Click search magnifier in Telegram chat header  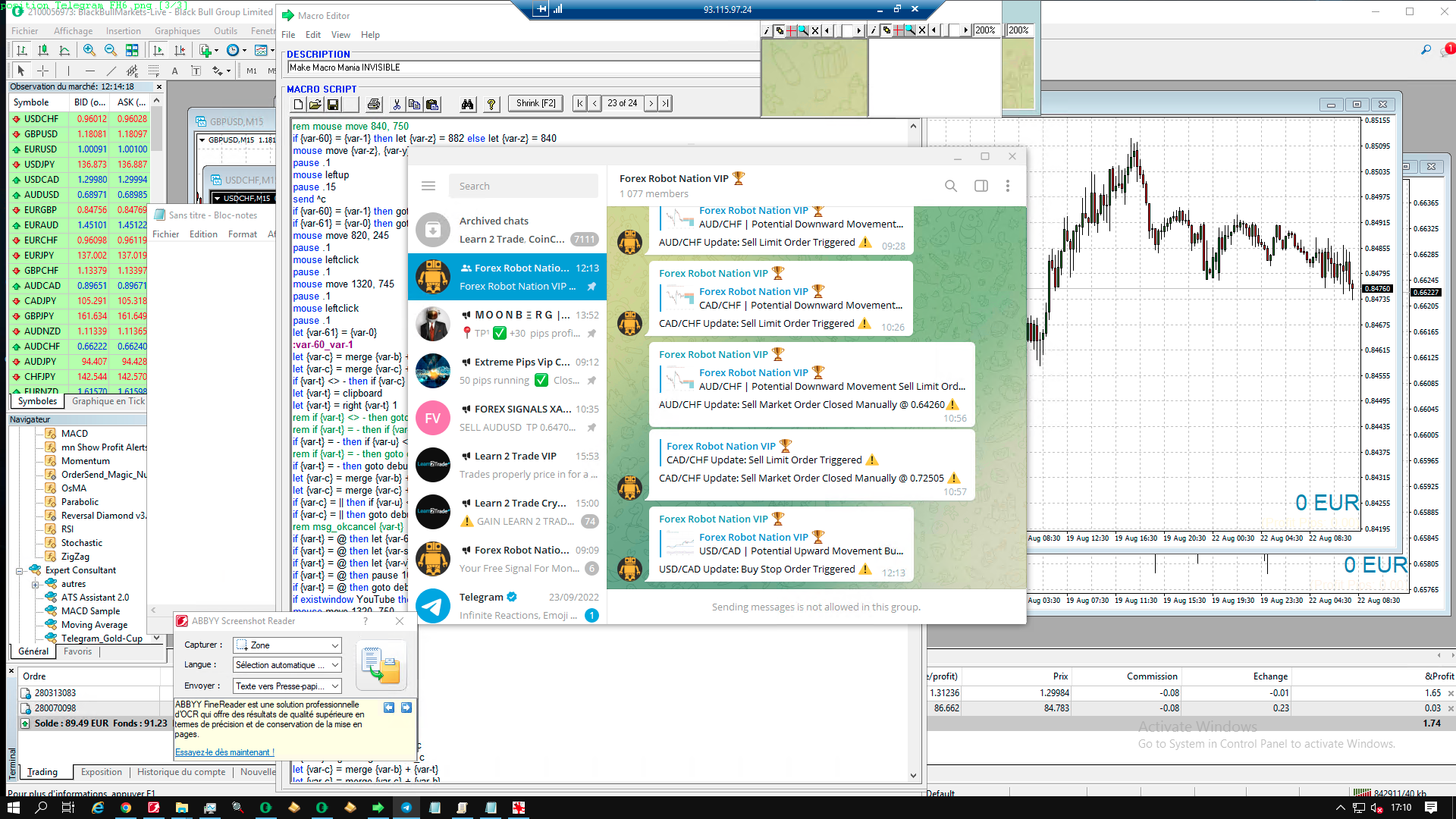click(x=951, y=186)
